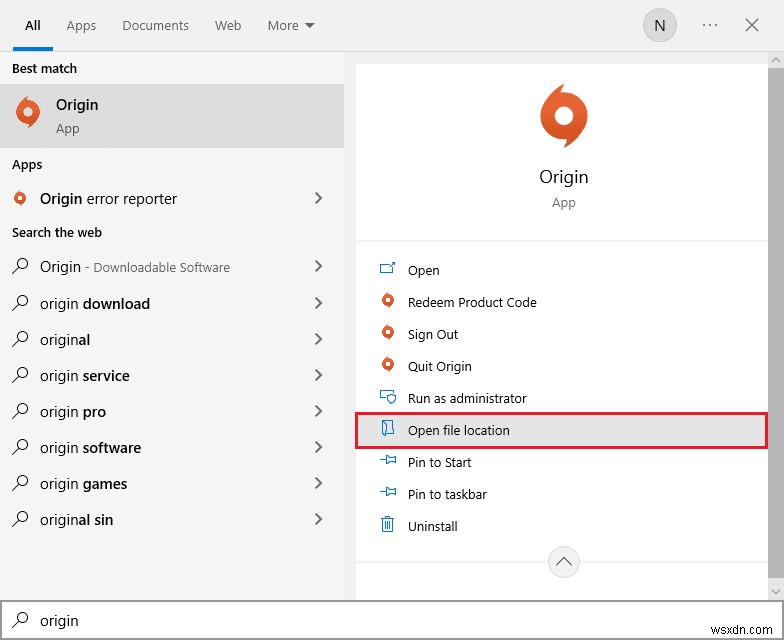Choose Quit Origin in the actions list
Screen dimensions: 784x640
tap(439, 366)
